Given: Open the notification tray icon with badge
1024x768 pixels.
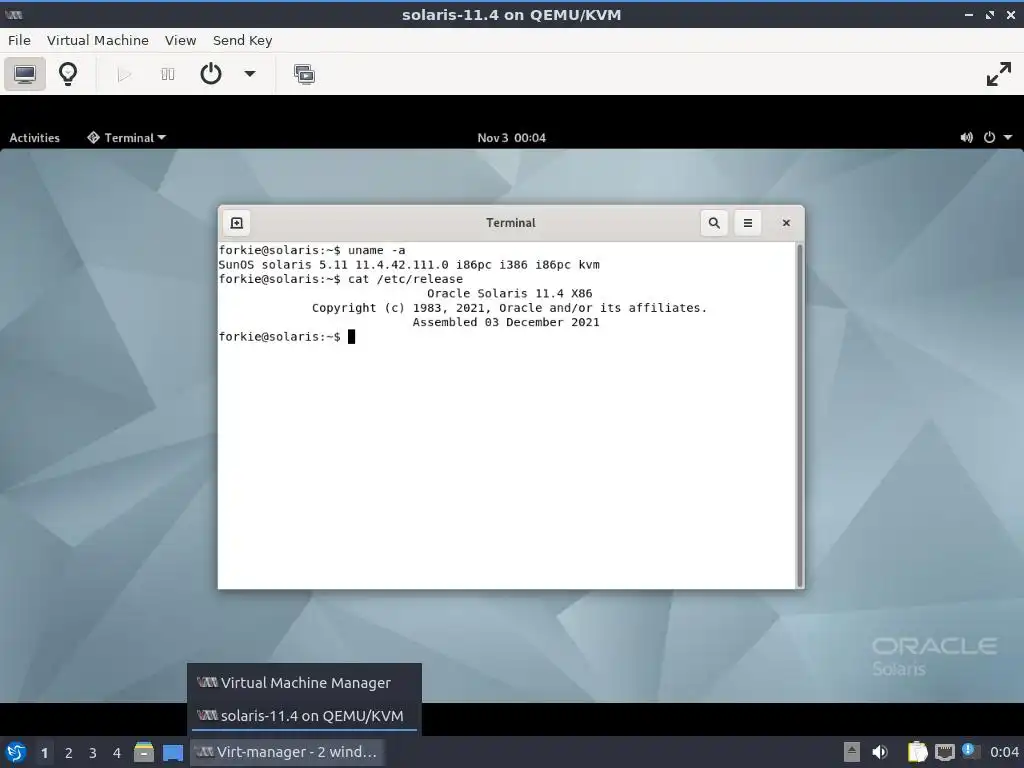Looking at the screenshot, I should click(970, 751).
